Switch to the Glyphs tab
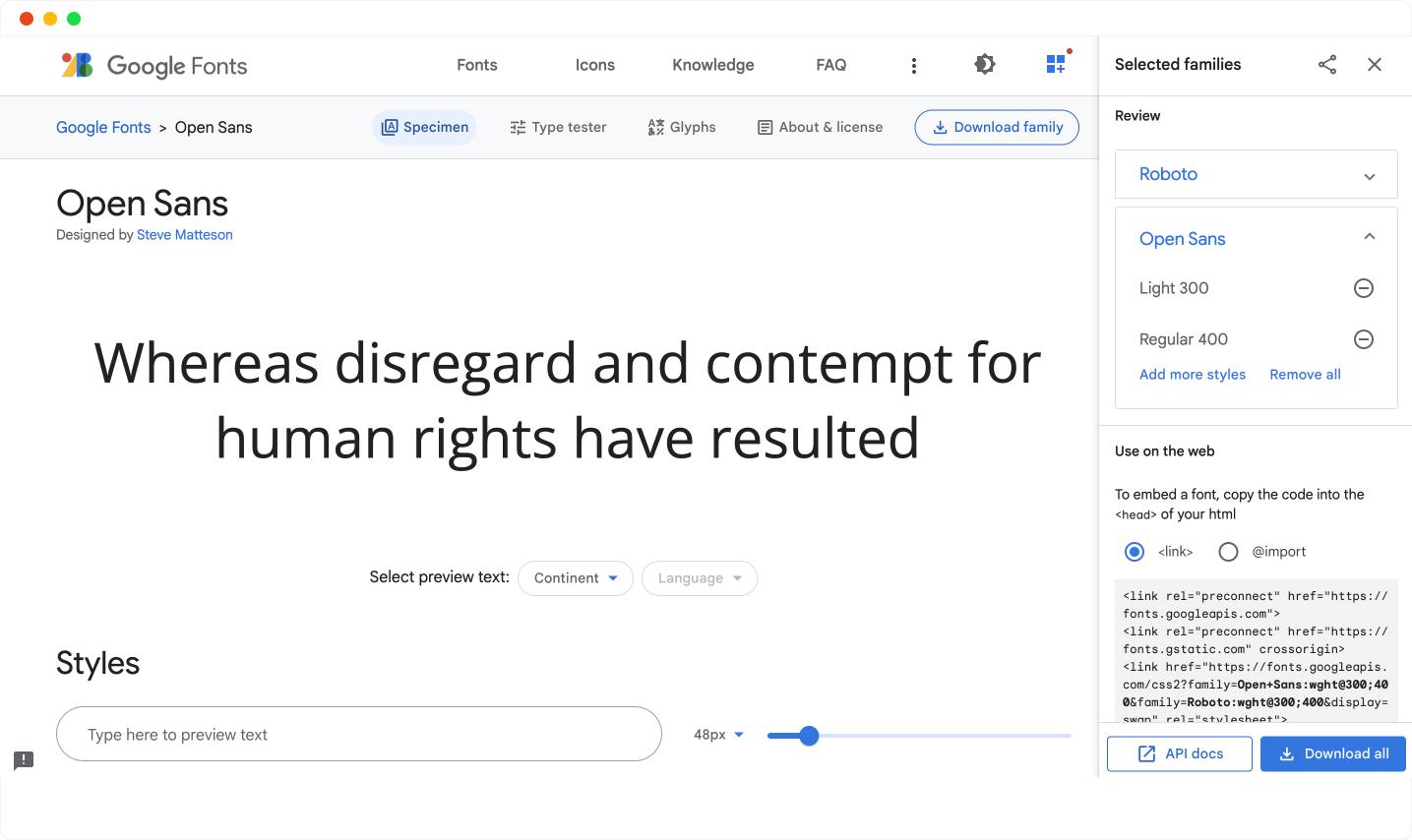Screen dimensions: 1412x840 (682, 127)
